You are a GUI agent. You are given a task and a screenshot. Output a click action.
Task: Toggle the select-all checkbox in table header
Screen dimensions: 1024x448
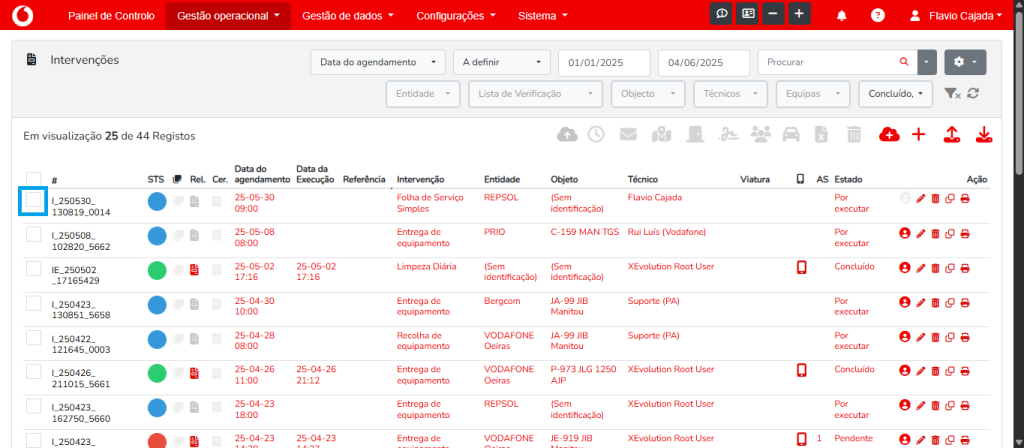(x=33, y=179)
